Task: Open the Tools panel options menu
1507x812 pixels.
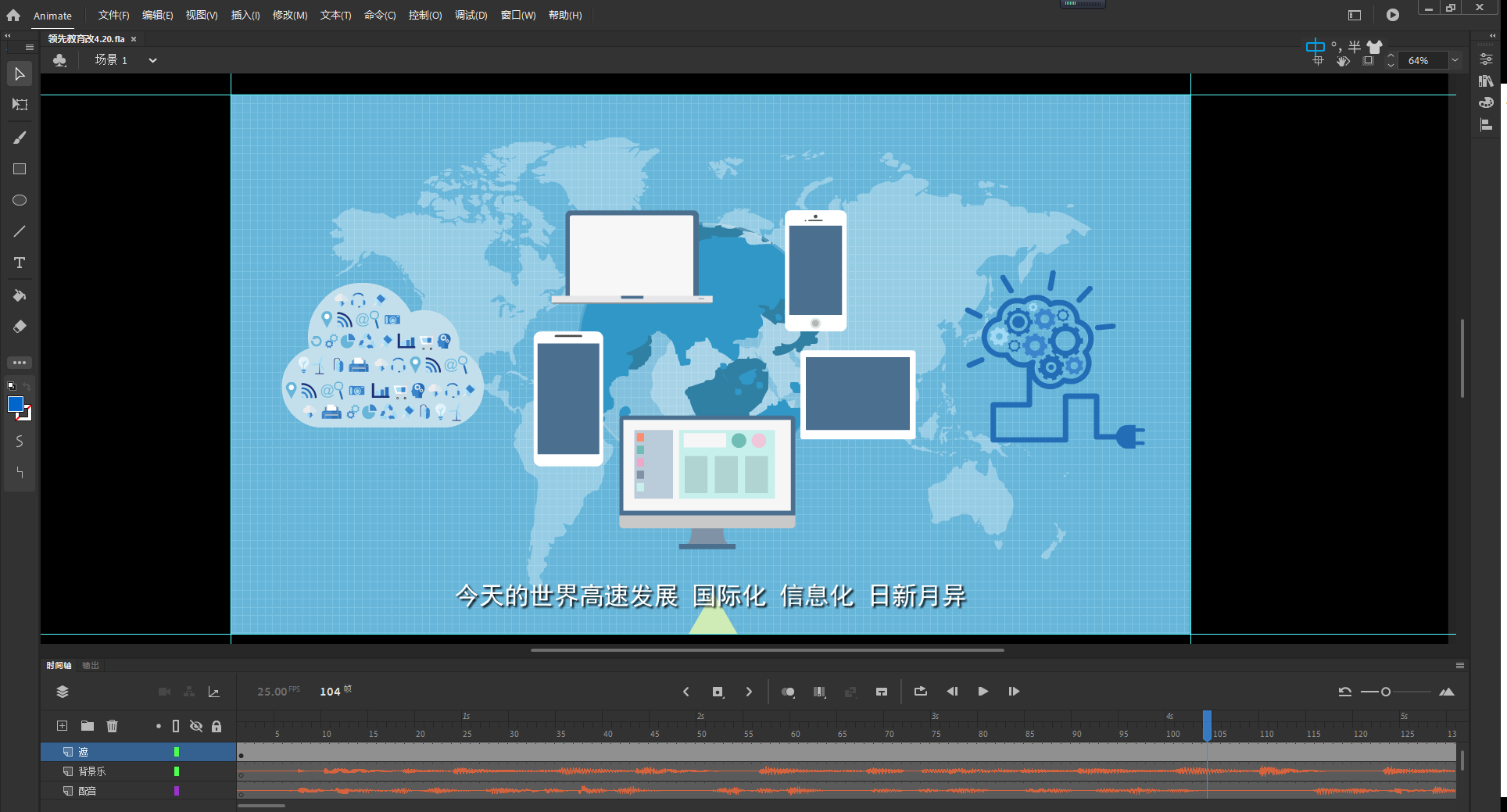Action: tap(29, 48)
